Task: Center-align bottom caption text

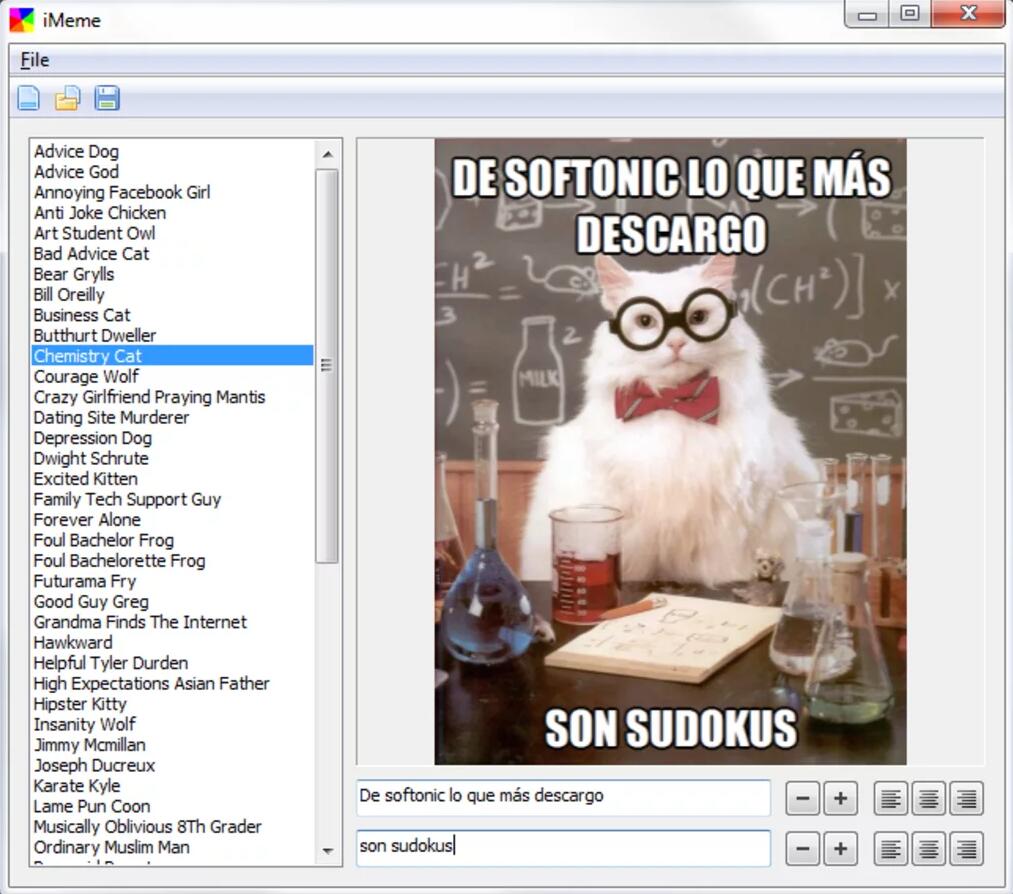Action: click(x=928, y=848)
